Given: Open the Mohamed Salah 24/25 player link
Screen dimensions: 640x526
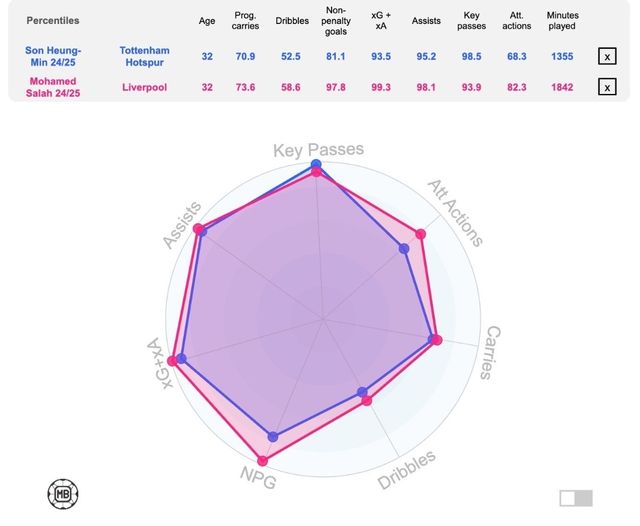Looking at the screenshot, I should pyautogui.click(x=54, y=87).
